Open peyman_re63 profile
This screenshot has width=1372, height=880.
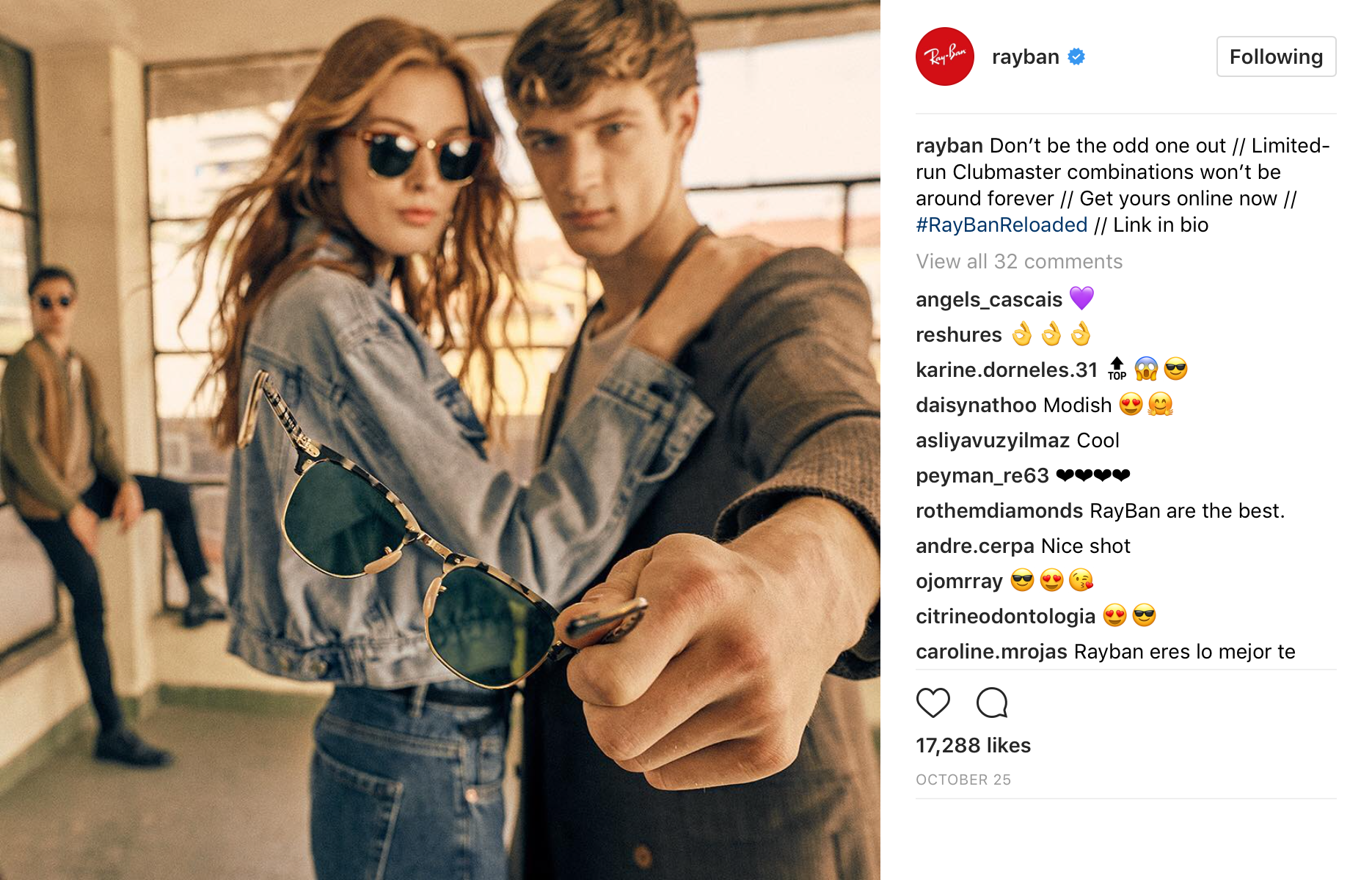coord(982,476)
